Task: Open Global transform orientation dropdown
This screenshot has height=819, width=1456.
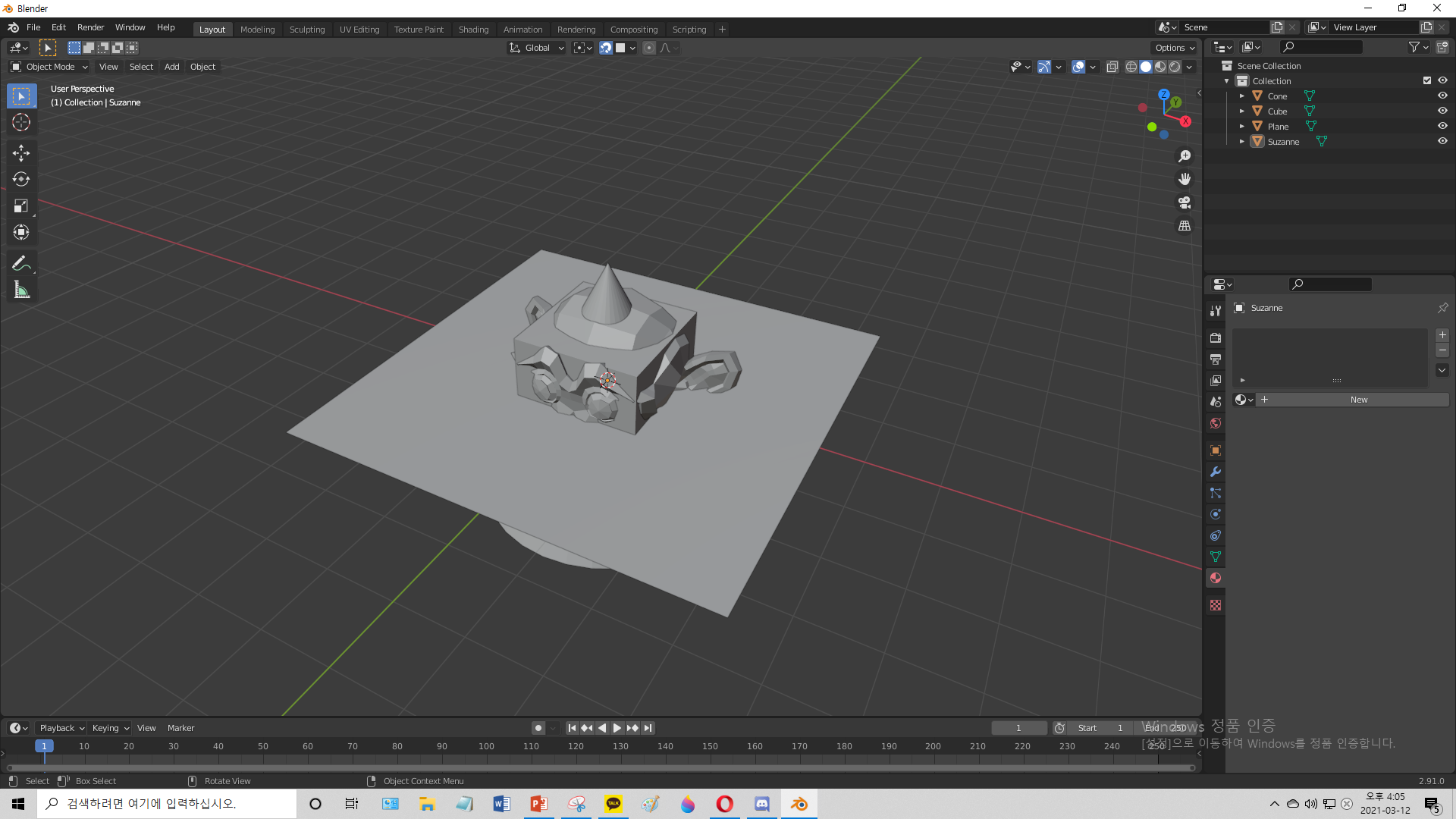Action: click(x=537, y=48)
